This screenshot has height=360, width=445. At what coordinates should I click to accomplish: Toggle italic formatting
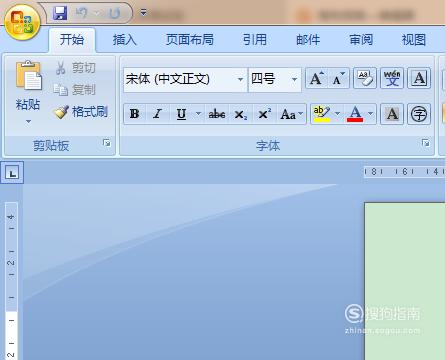[x=157, y=114]
